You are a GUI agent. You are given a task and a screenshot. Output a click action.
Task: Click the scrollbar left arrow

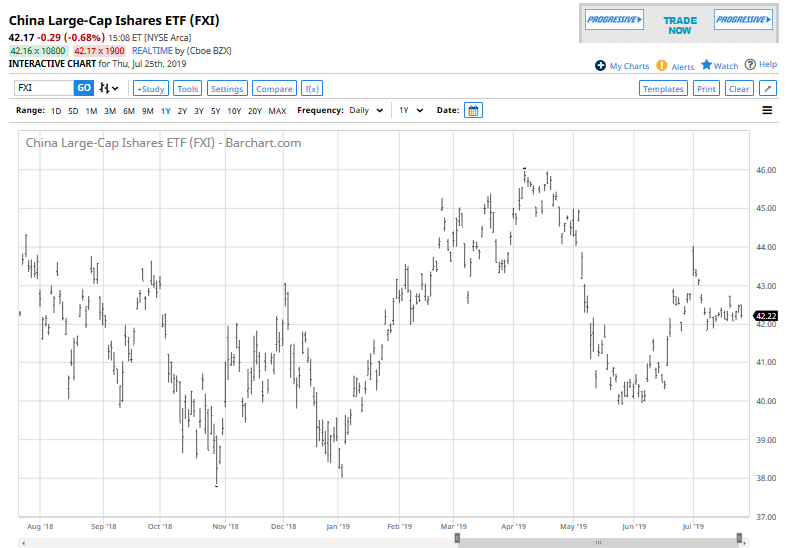[23, 543]
